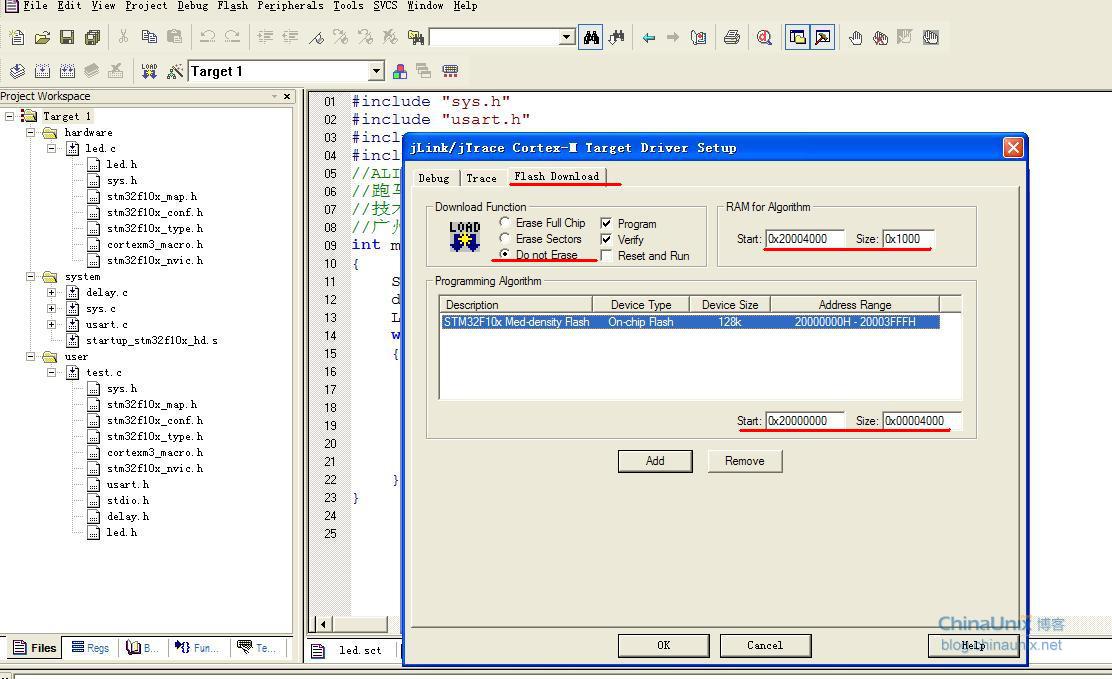The width and height of the screenshot is (1112, 679).
Task: Open the Peripherals menu
Action: coord(290,6)
